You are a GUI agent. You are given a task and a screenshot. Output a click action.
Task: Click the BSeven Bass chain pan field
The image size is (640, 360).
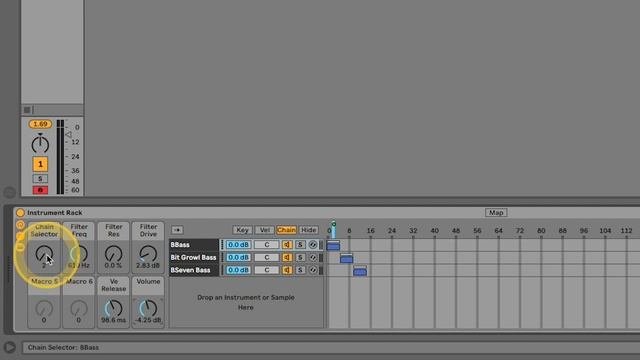tap(267, 270)
